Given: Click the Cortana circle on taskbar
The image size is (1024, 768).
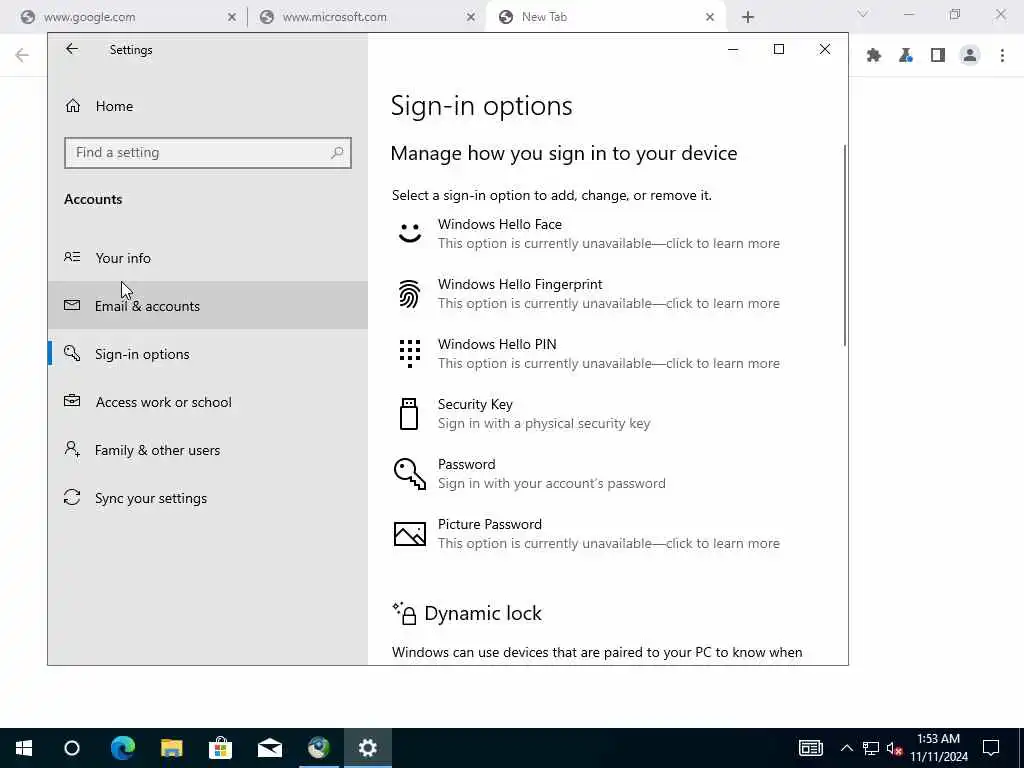Looking at the screenshot, I should (72, 748).
